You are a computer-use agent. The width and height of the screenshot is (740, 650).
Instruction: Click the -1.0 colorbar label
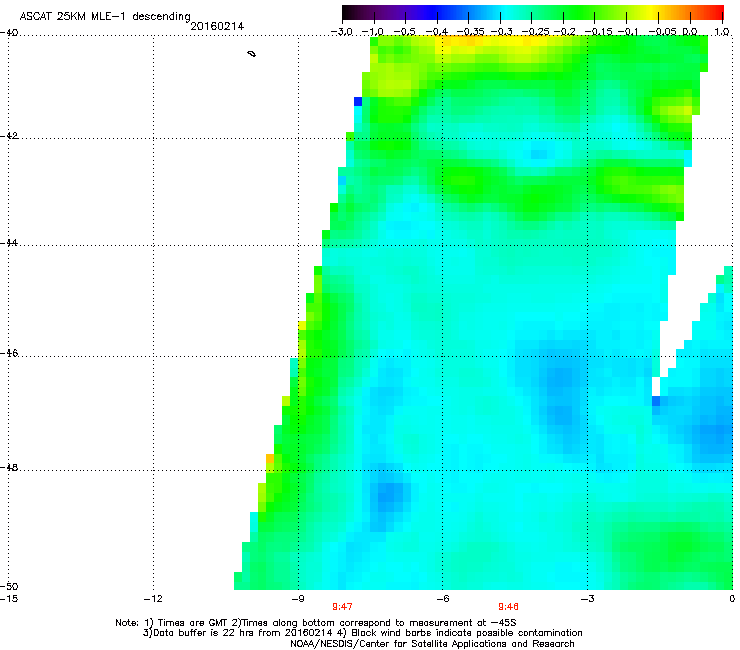coord(372,32)
